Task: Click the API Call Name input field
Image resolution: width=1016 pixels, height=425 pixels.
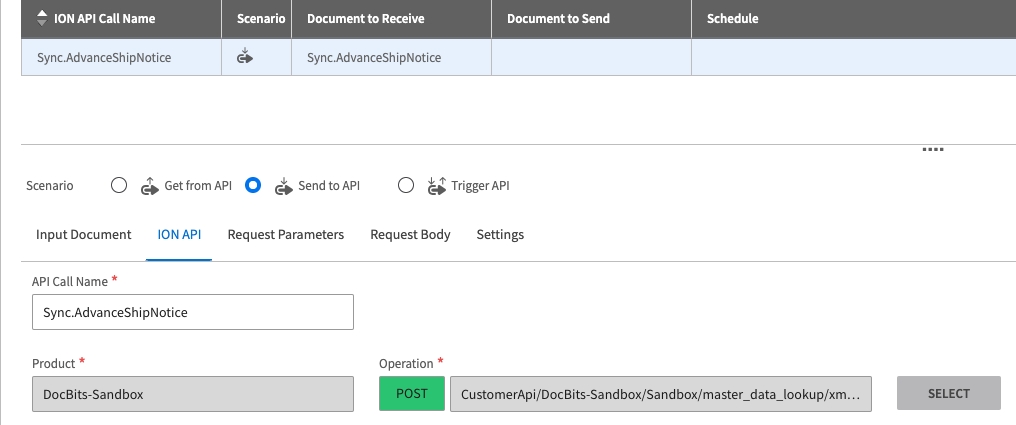Action: tap(193, 312)
